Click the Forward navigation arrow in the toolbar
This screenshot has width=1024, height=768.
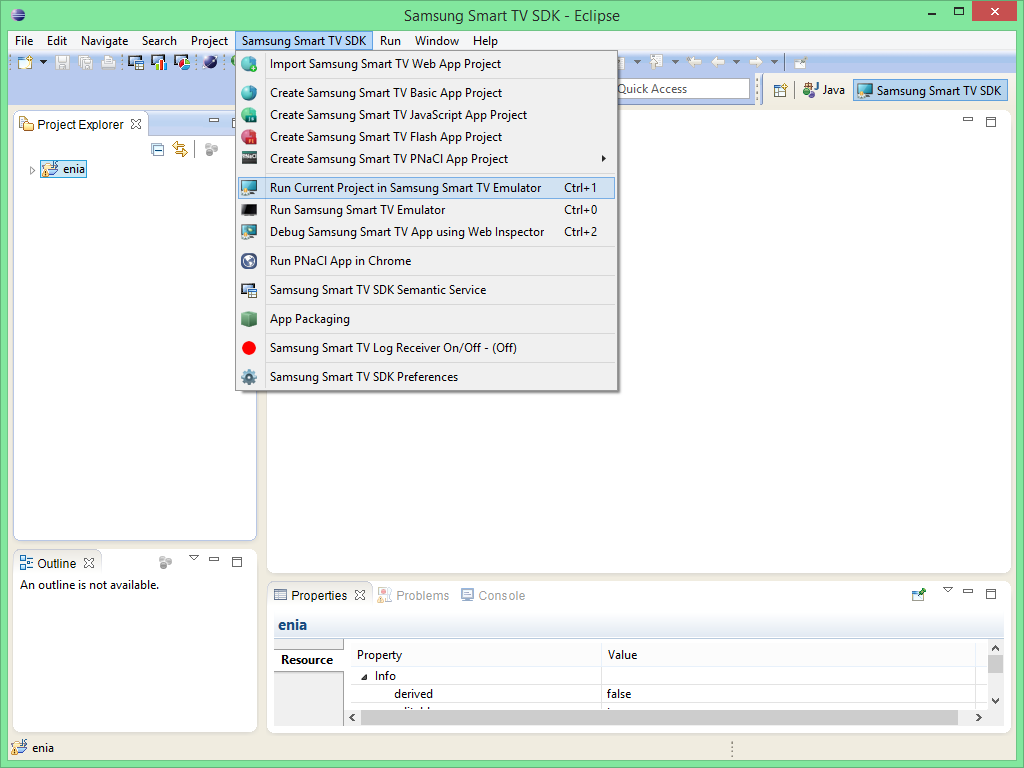(x=756, y=62)
